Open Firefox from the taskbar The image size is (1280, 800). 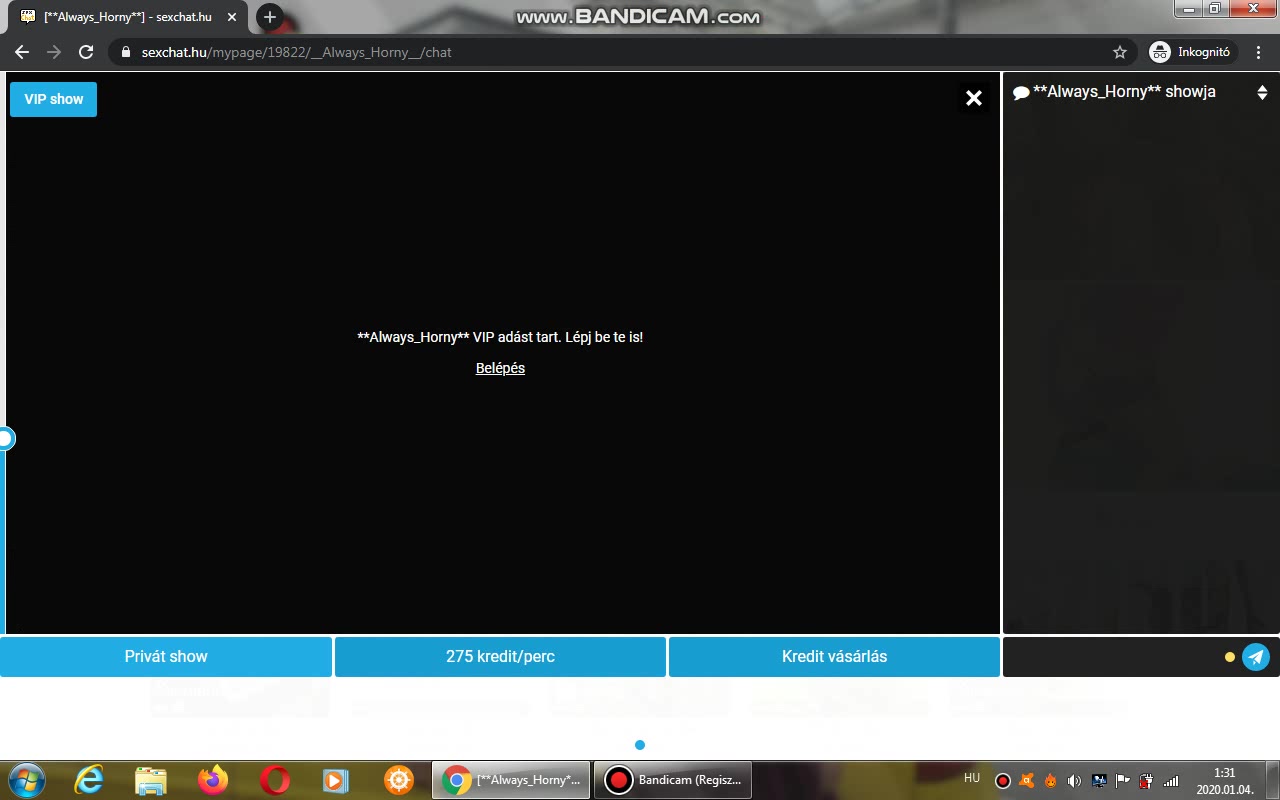tap(212, 780)
